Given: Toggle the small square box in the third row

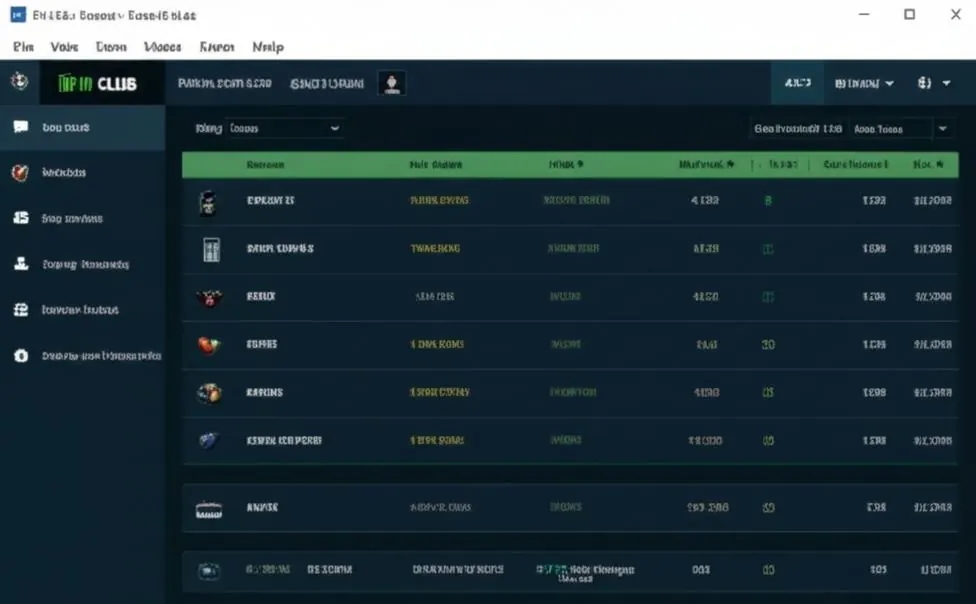Looking at the screenshot, I should click(x=768, y=297).
